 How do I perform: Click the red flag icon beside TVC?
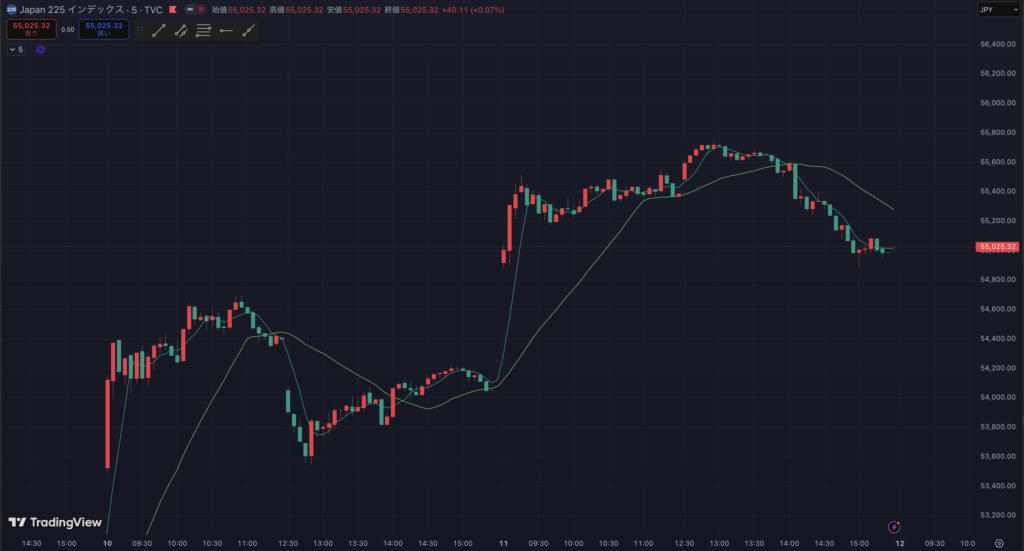click(173, 9)
